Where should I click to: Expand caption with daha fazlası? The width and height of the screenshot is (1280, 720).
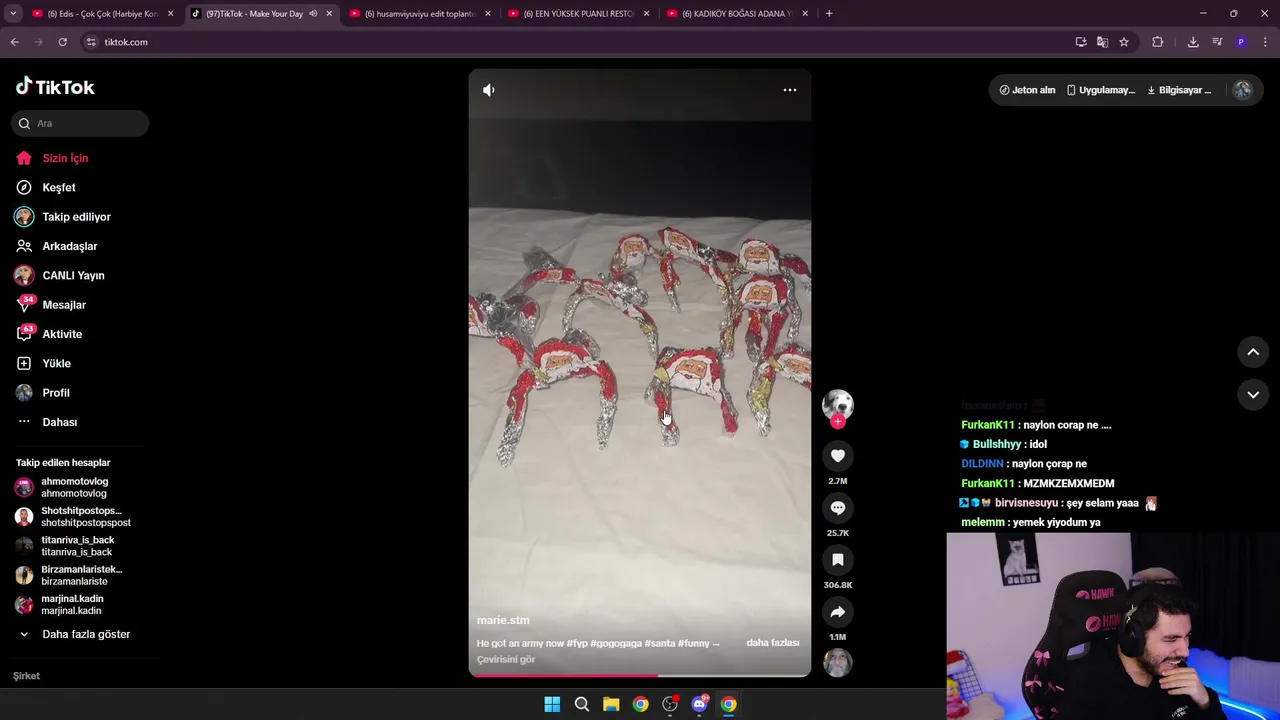click(772, 643)
